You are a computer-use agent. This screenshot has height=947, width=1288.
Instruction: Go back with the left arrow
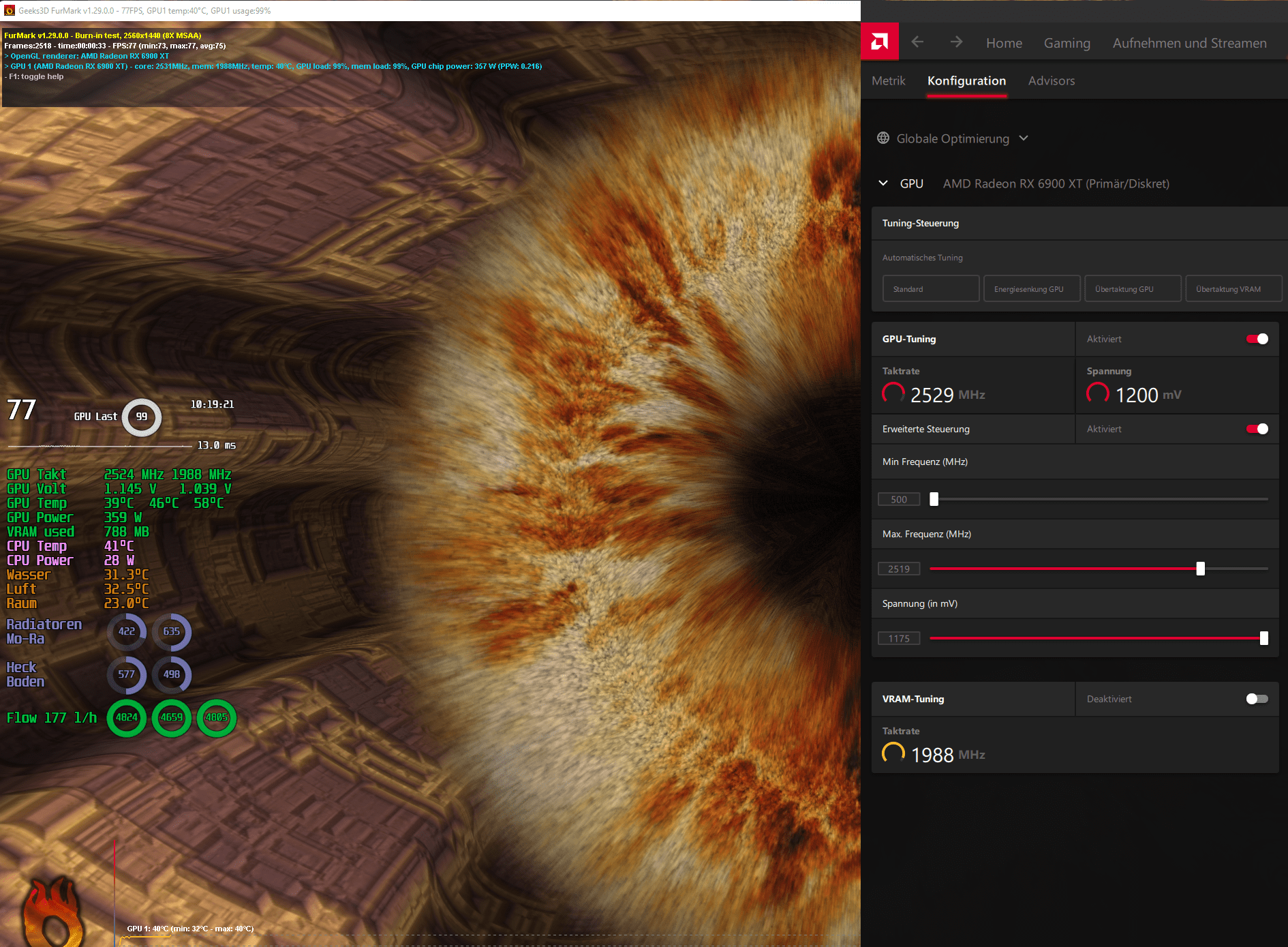pyautogui.click(x=917, y=42)
